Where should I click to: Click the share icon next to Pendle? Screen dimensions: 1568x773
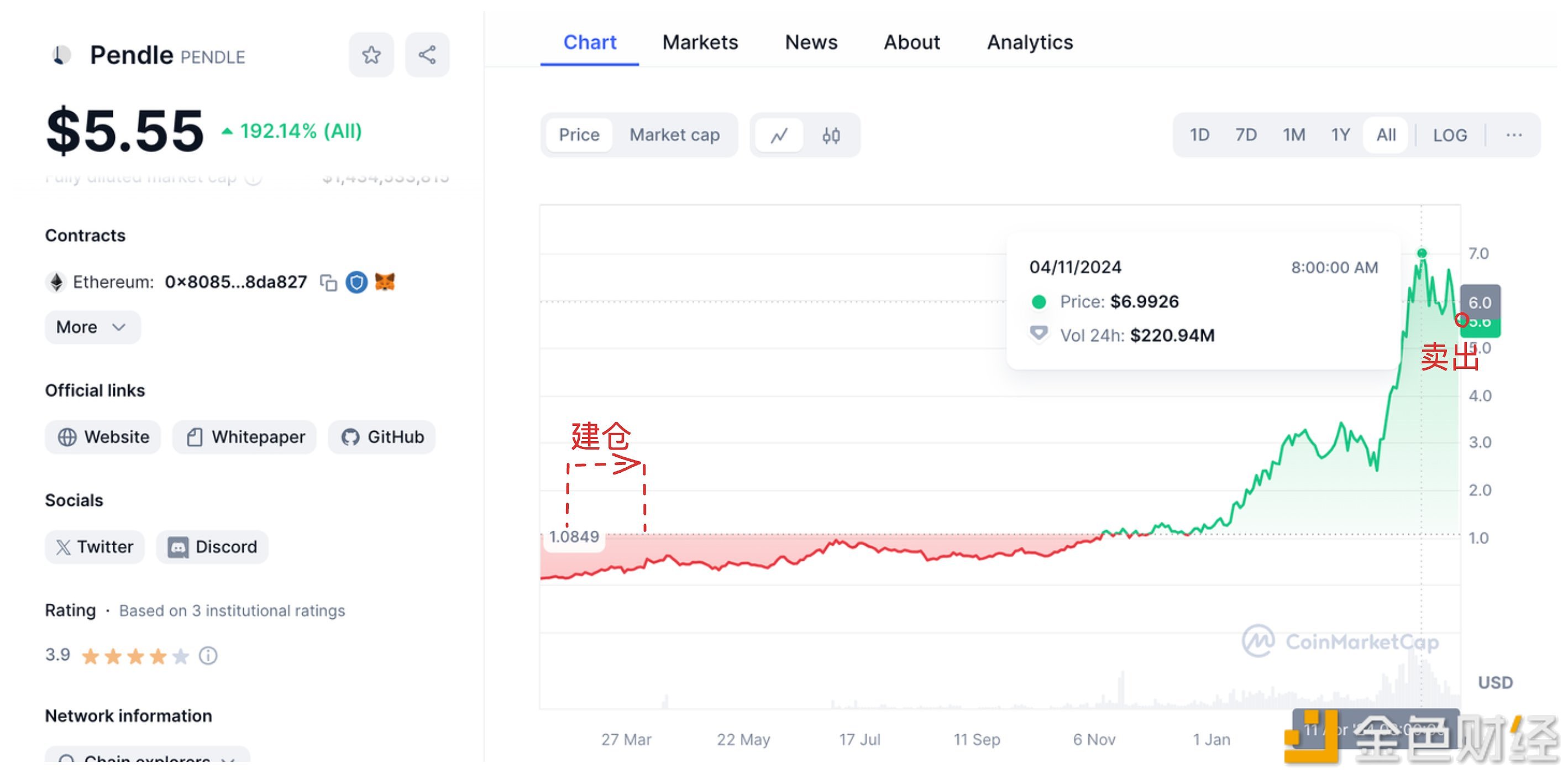coord(427,55)
